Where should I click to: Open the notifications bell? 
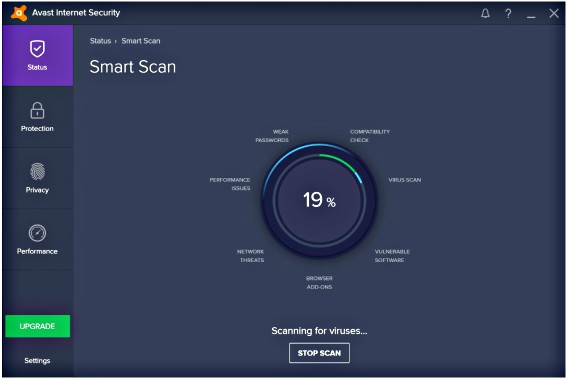(x=485, y=13)
